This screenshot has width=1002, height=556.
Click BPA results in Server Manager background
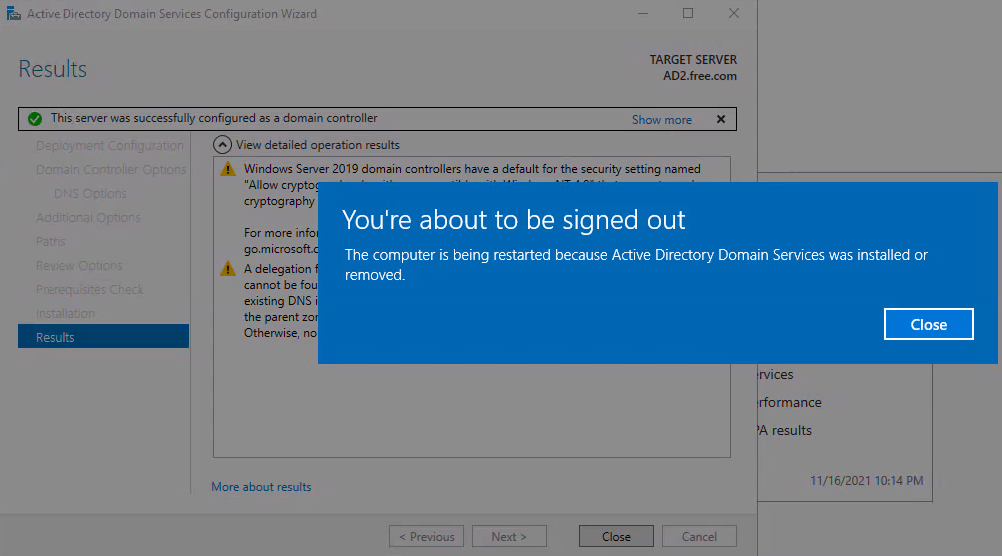785,431
